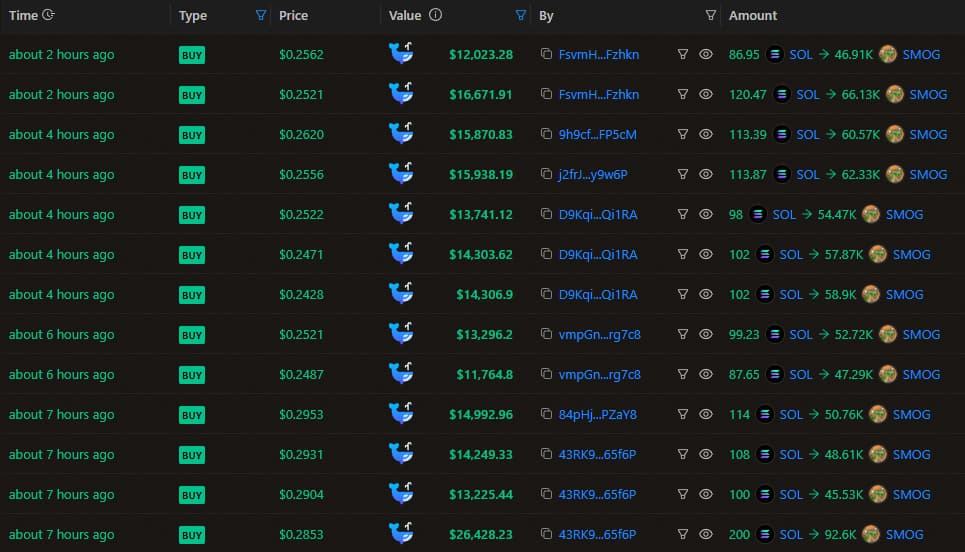This screenshot has width=965, height=552.
Task: Copy the 84pHj...PZaY8 wallet address
Action: [x=546, y=414]
